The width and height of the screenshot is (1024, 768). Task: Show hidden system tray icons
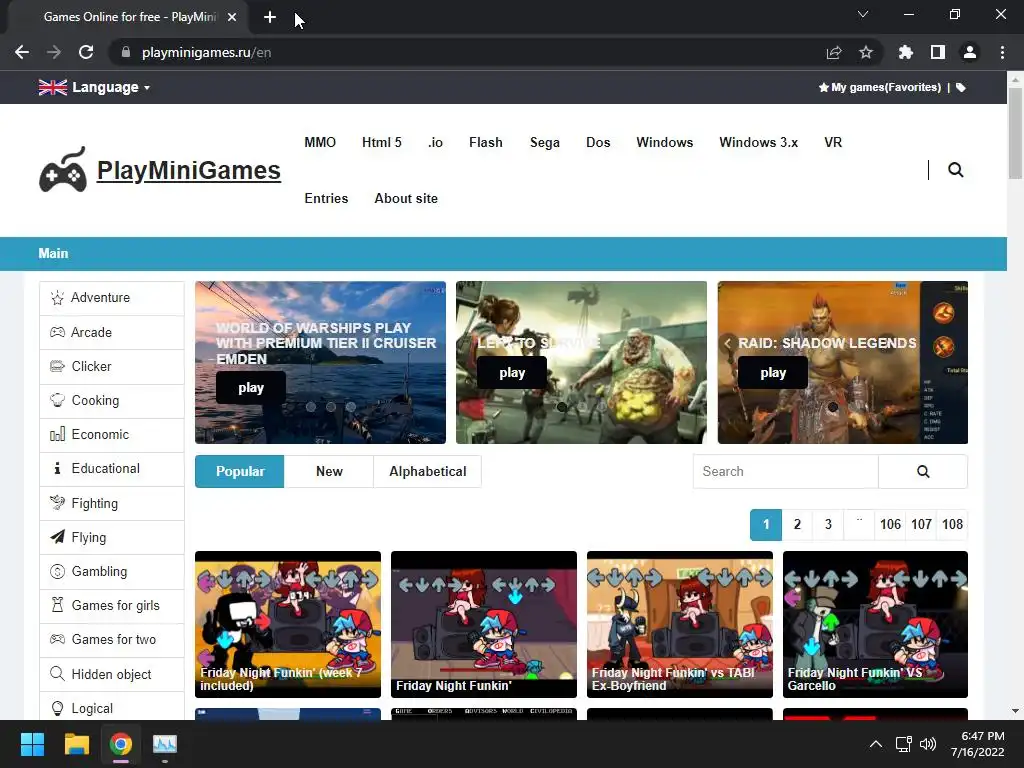876,744
